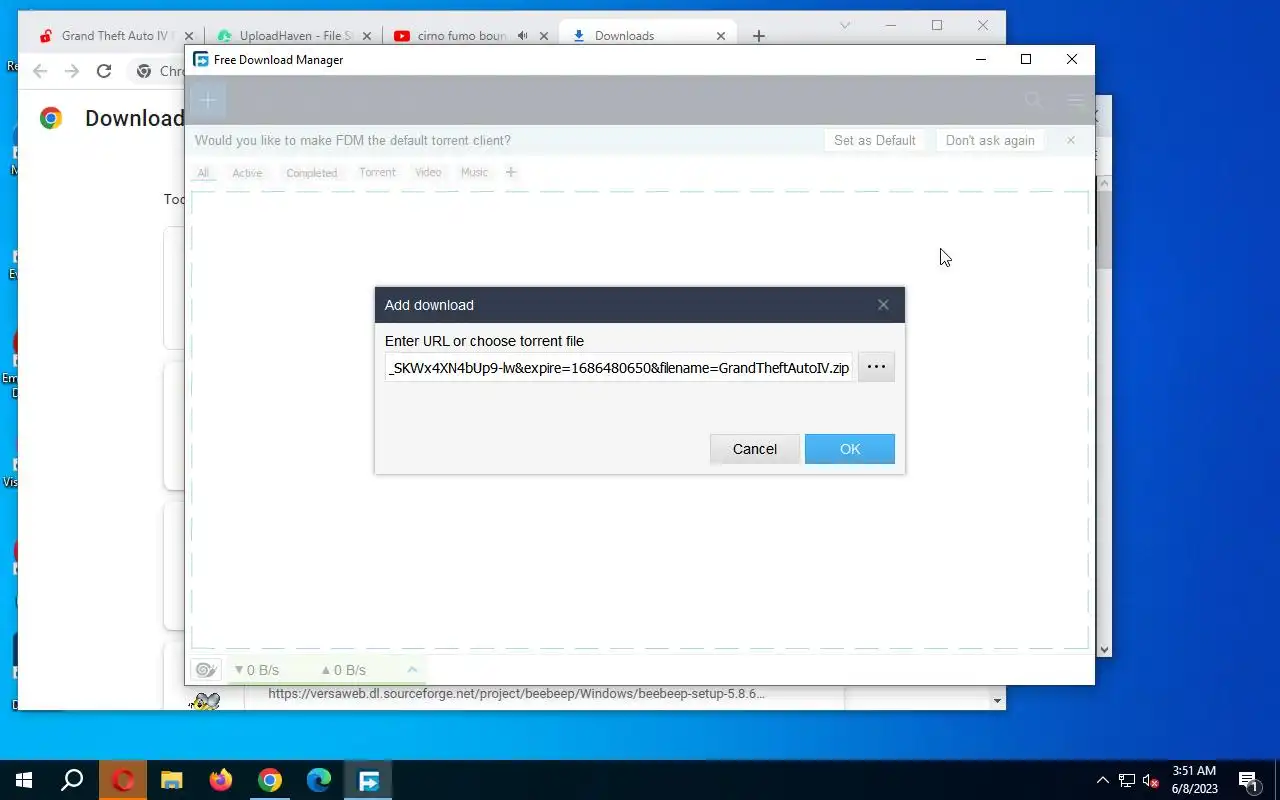1280x800 pixels.
Task: Switch to the Grand Theft Auto IV Chrome tab
Action: (x=105, y=36)
